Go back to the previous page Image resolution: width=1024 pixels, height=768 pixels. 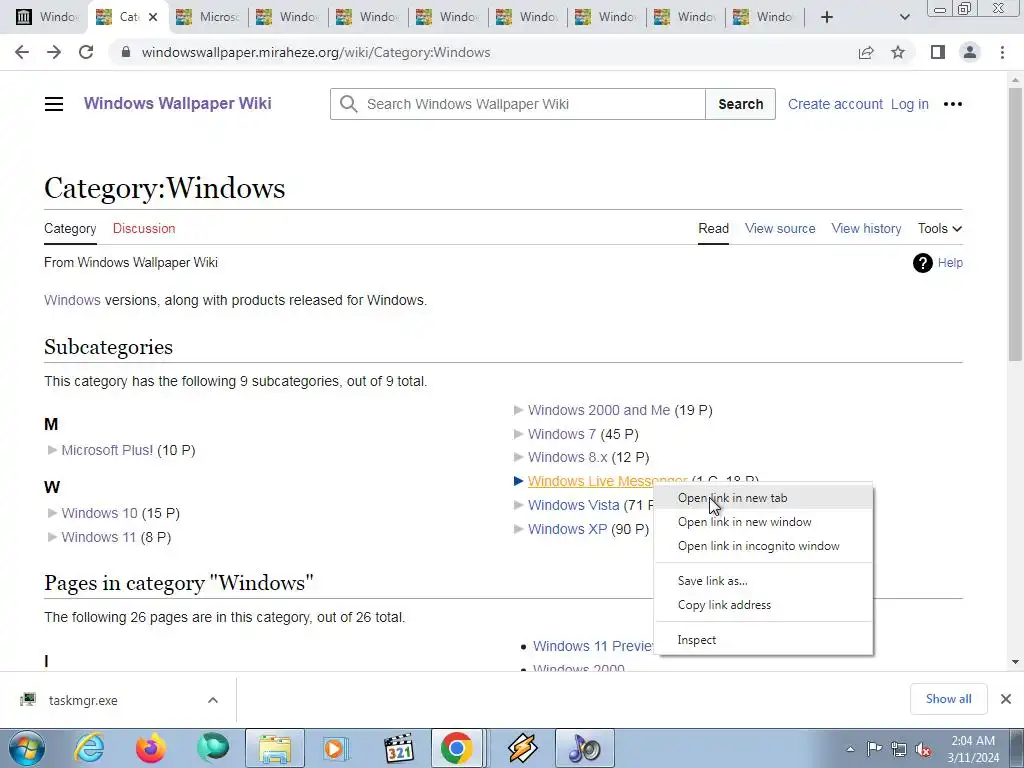coord(22,52)
